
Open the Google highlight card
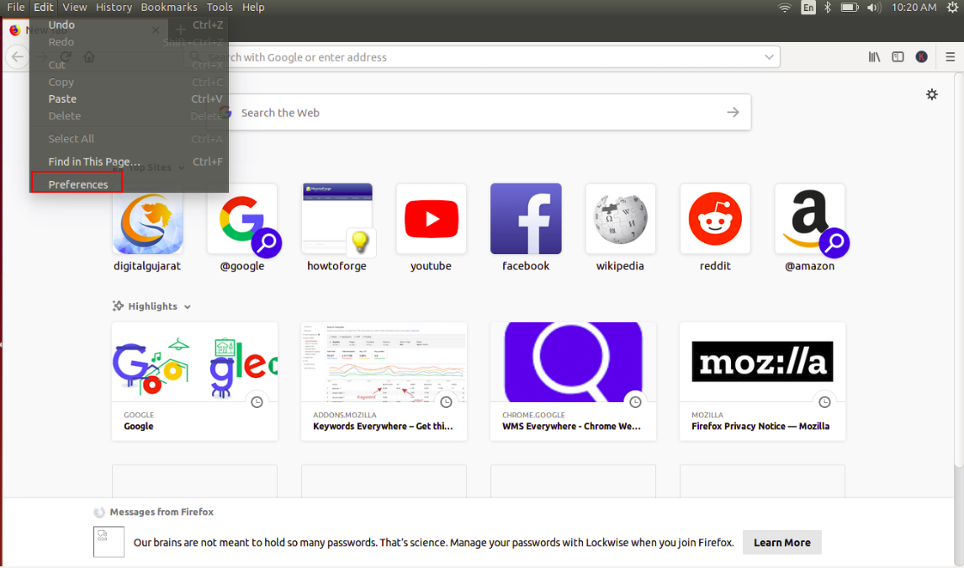click(195, 381)
